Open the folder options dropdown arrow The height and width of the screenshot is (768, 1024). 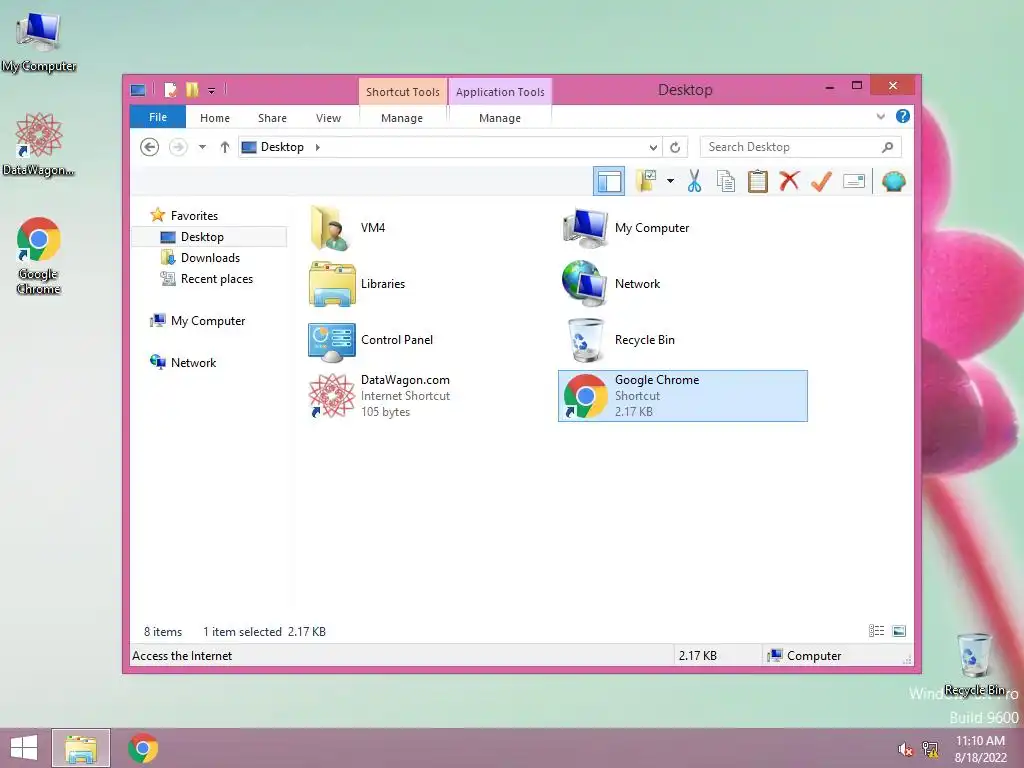670,181
